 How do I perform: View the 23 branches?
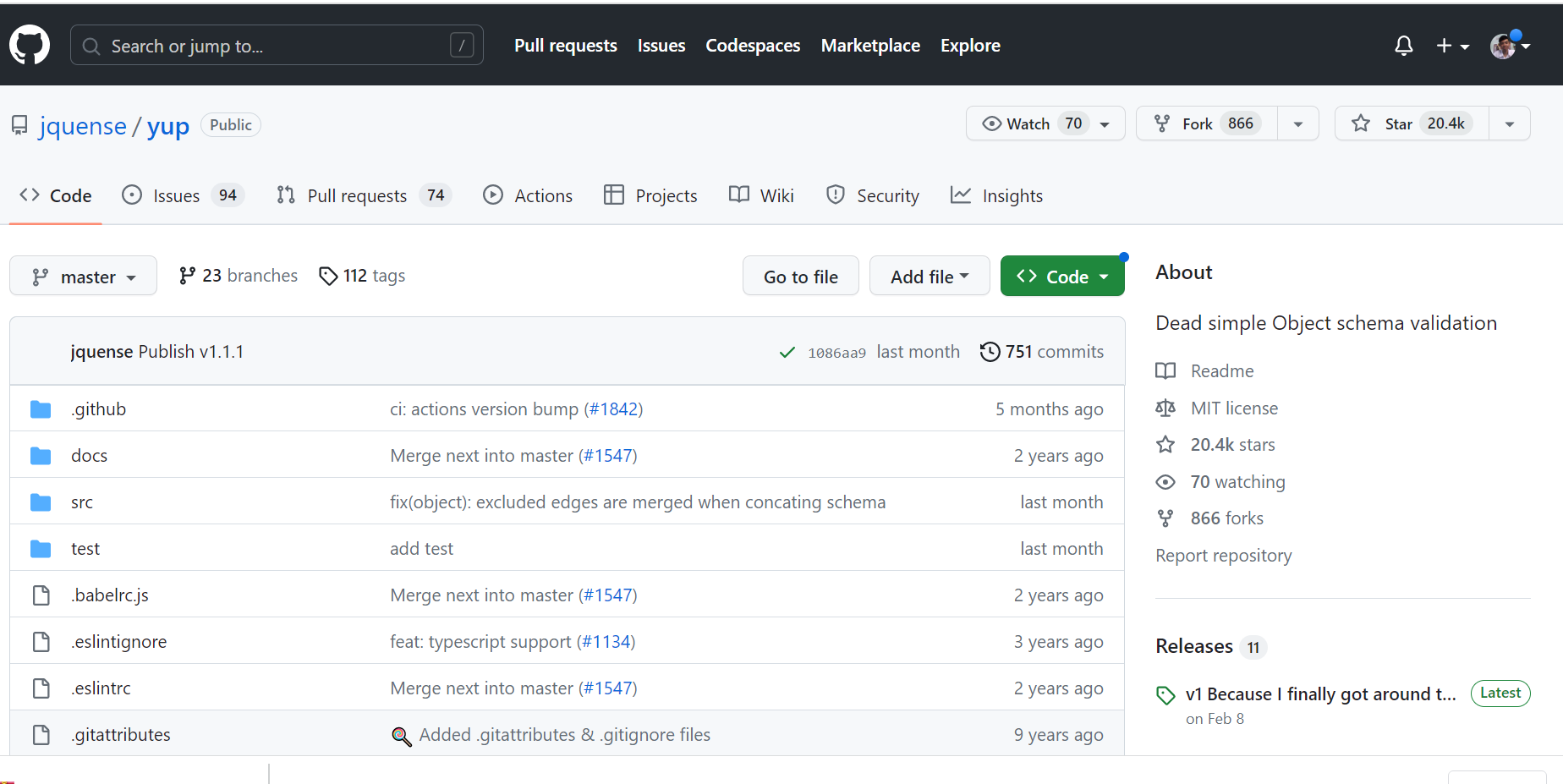click(x=239, y=276)
